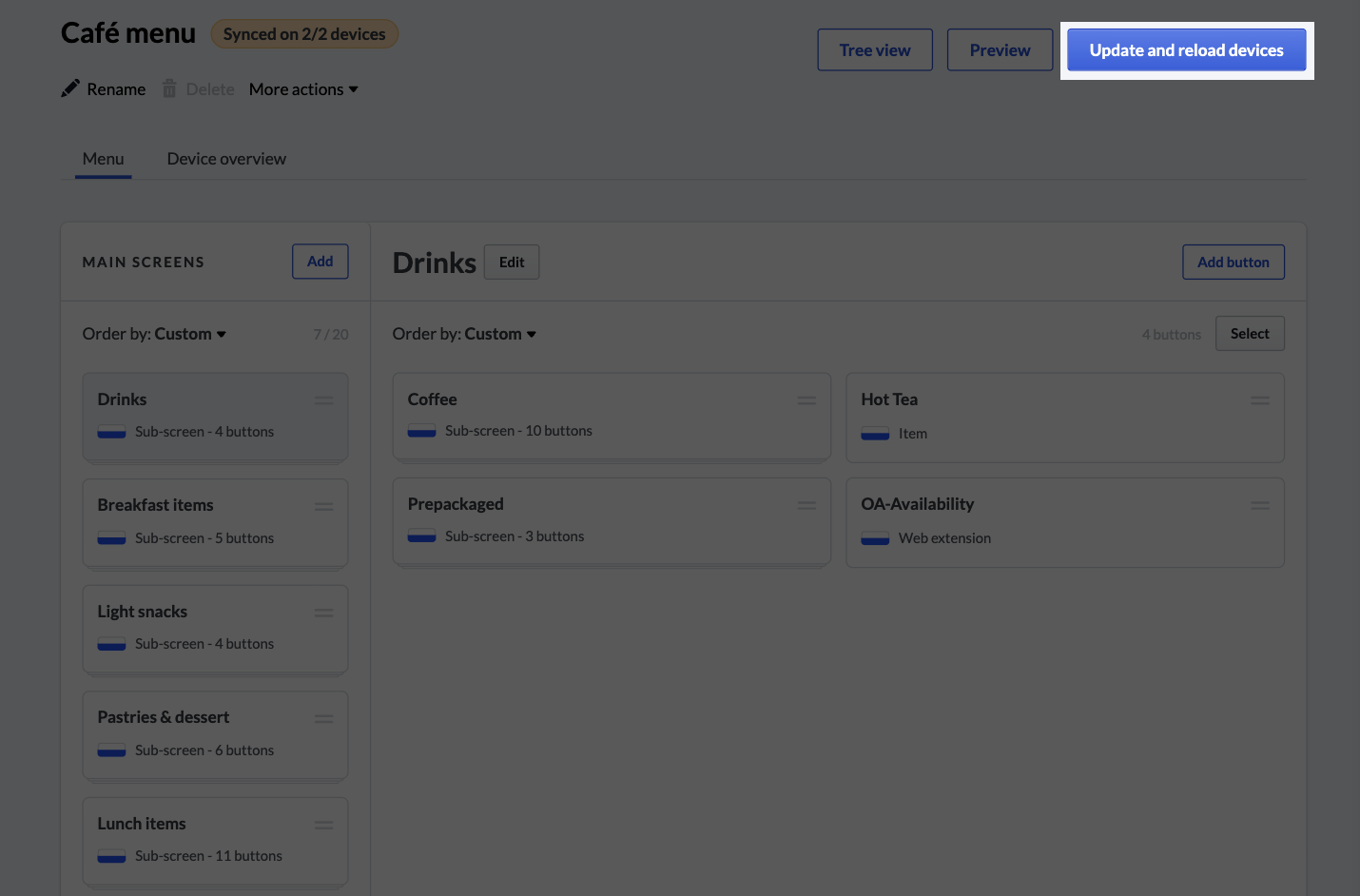Click the Synced on 2/2 devices badge
1360x896 pixels.
(304, 33)
